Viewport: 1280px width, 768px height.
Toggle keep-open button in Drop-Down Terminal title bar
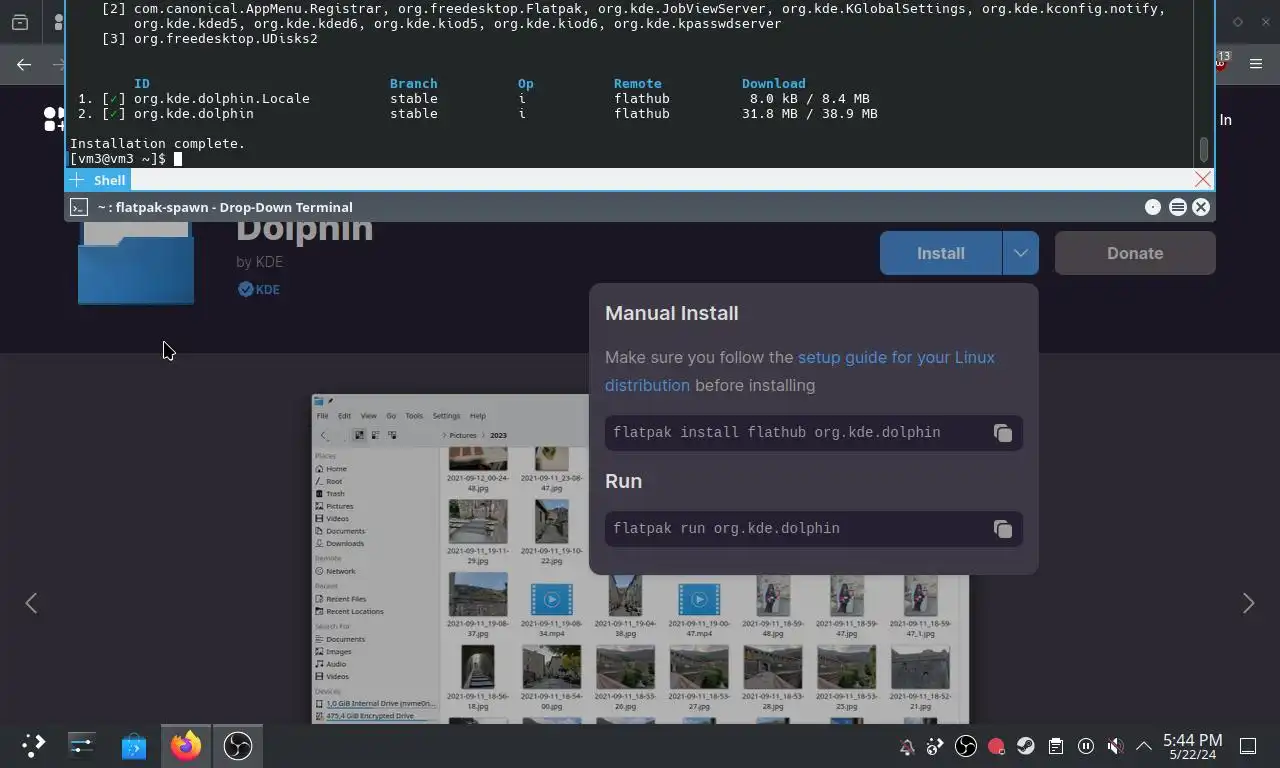(x=1153, y=207)
